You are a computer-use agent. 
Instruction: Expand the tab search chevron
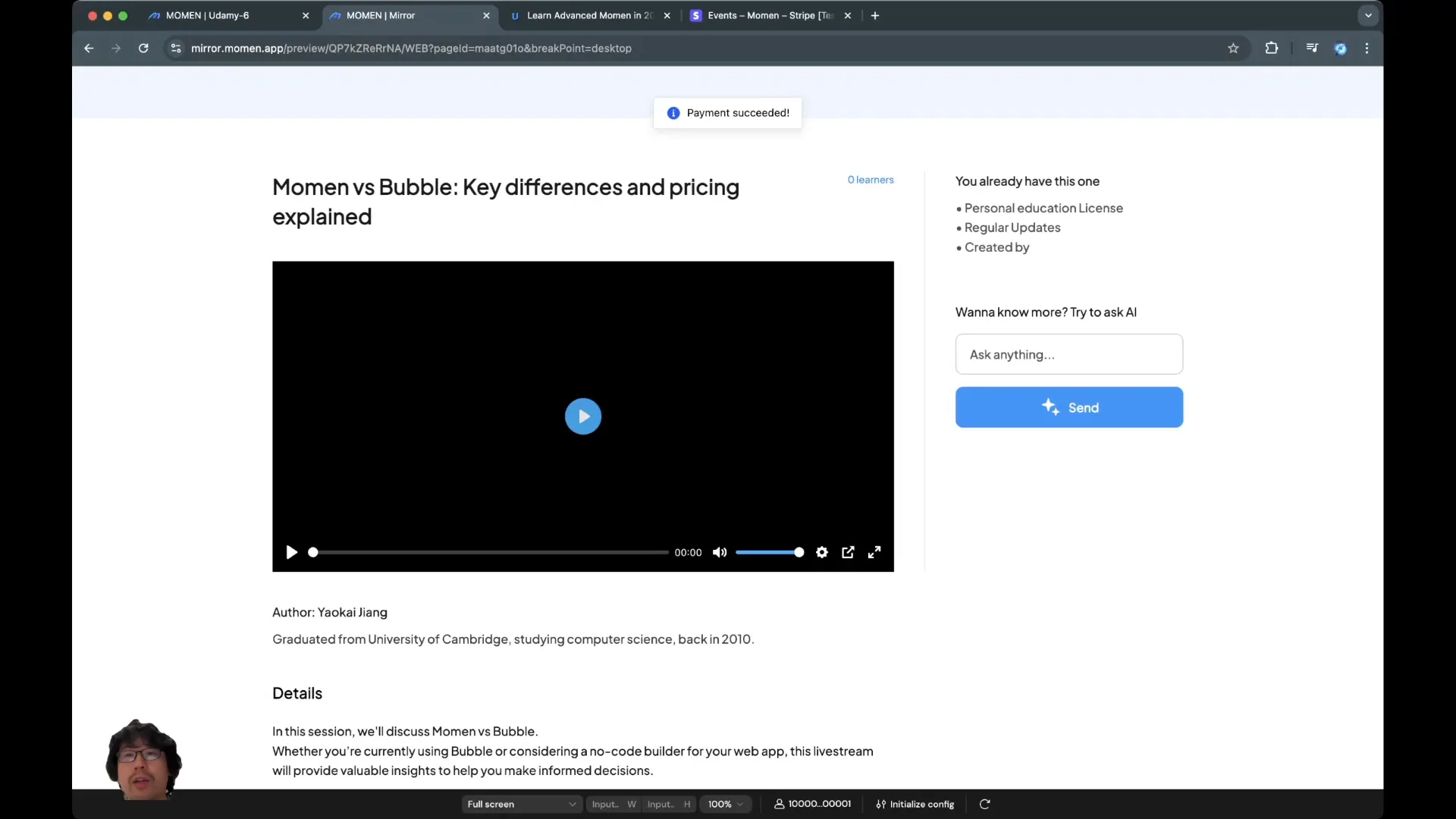click(1368, 15)
